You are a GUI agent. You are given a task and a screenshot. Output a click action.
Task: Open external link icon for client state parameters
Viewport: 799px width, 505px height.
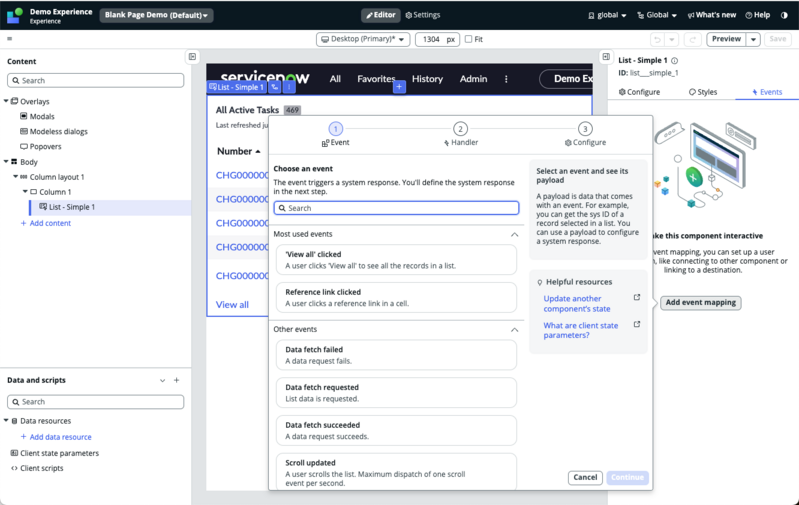pyautogui.click(x=636, y=324)
